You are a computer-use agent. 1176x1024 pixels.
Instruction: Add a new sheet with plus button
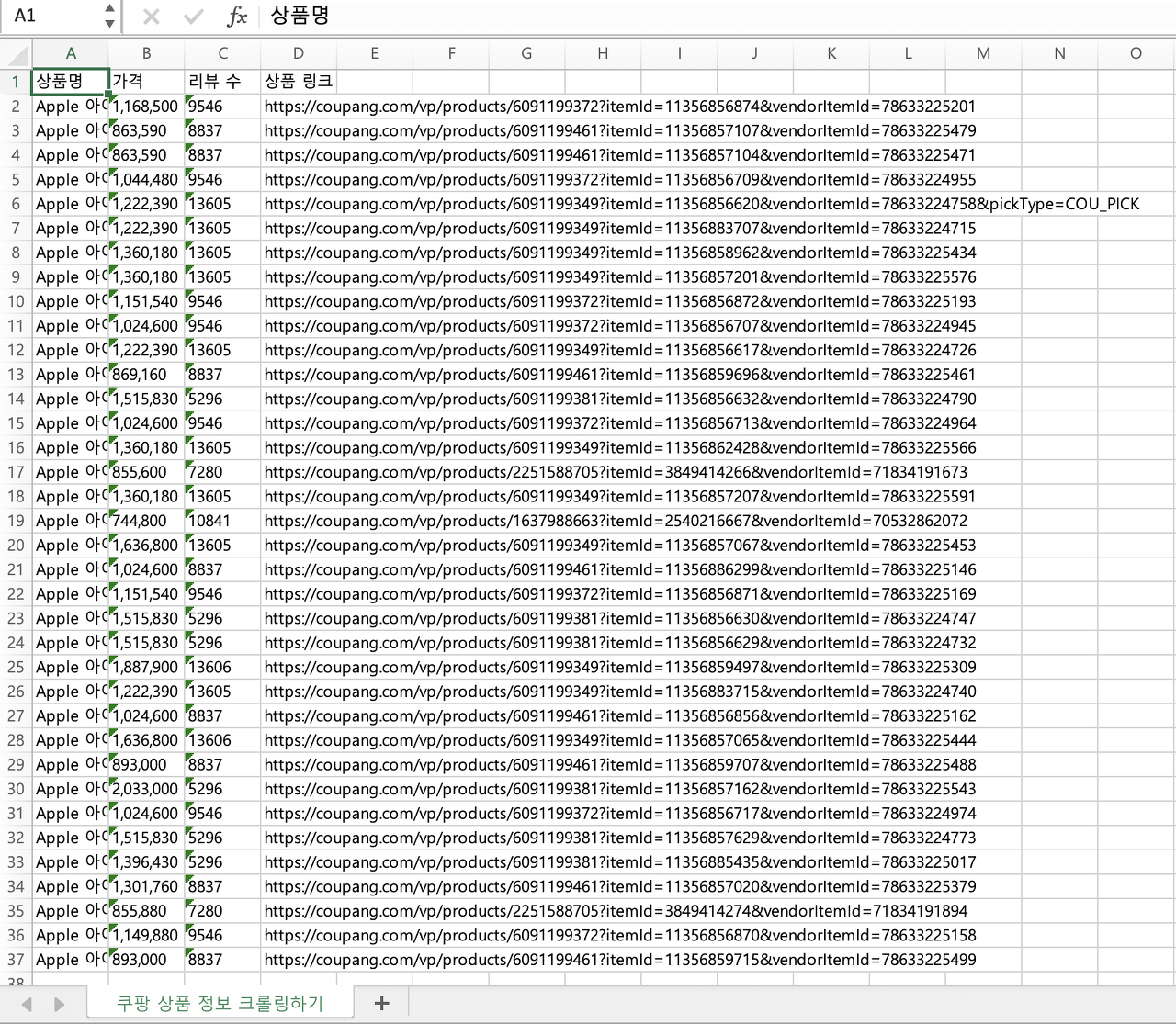tap(382, 1003)
